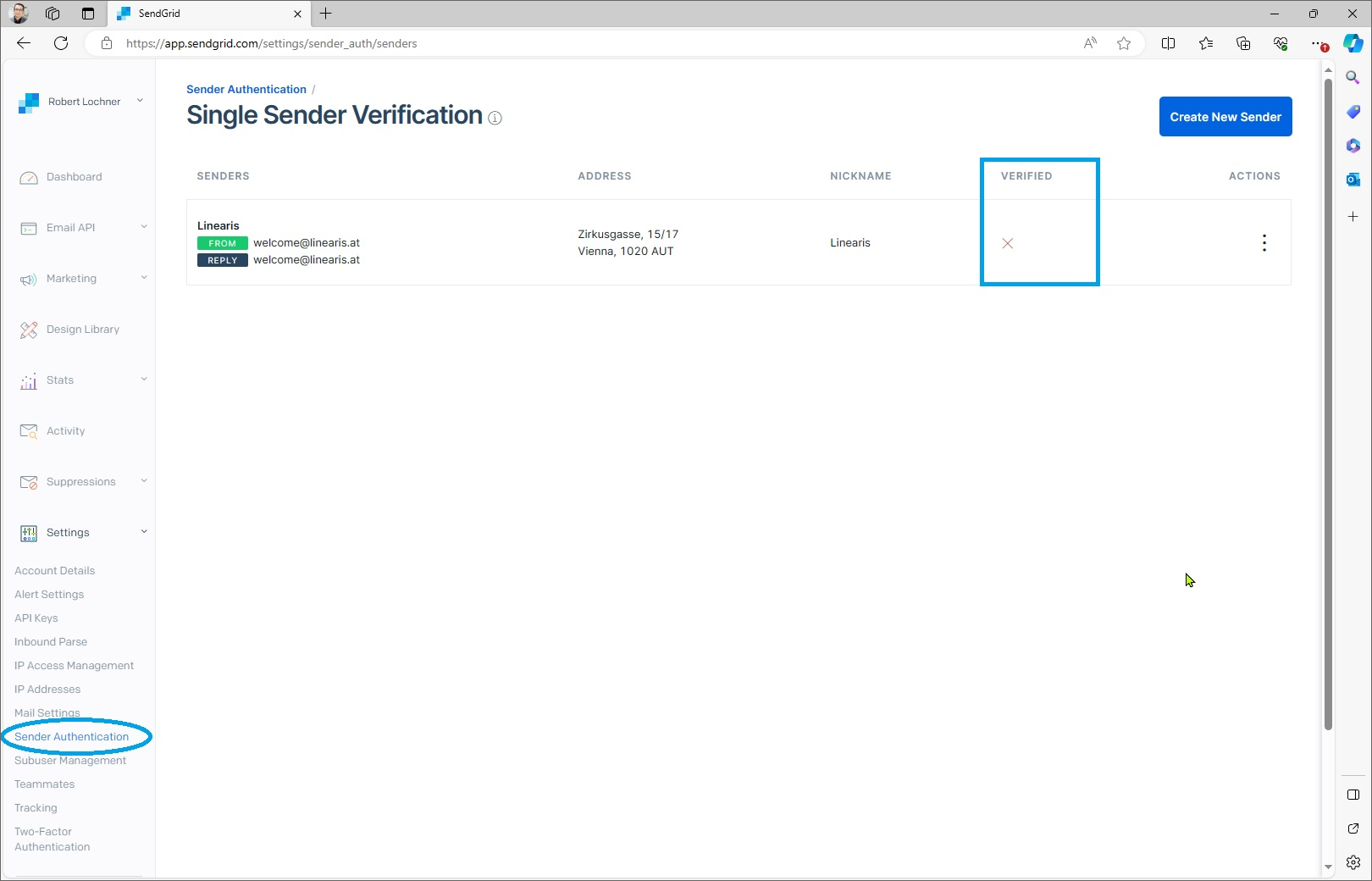Image resolution: width=1372 pixels, height=881 pixels.
Task: Expand the Marketing chevron
Action: point(144,277)
